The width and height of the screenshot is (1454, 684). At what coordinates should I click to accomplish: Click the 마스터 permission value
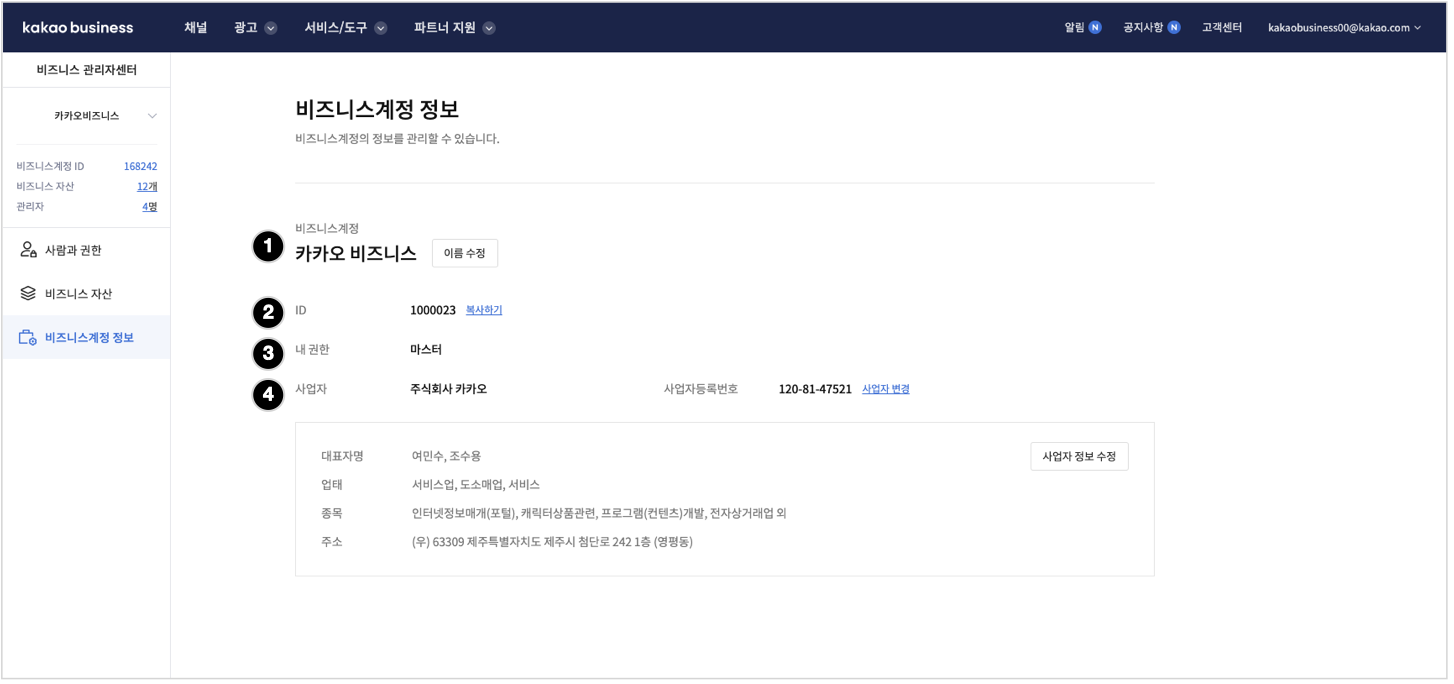click(426, 350)
